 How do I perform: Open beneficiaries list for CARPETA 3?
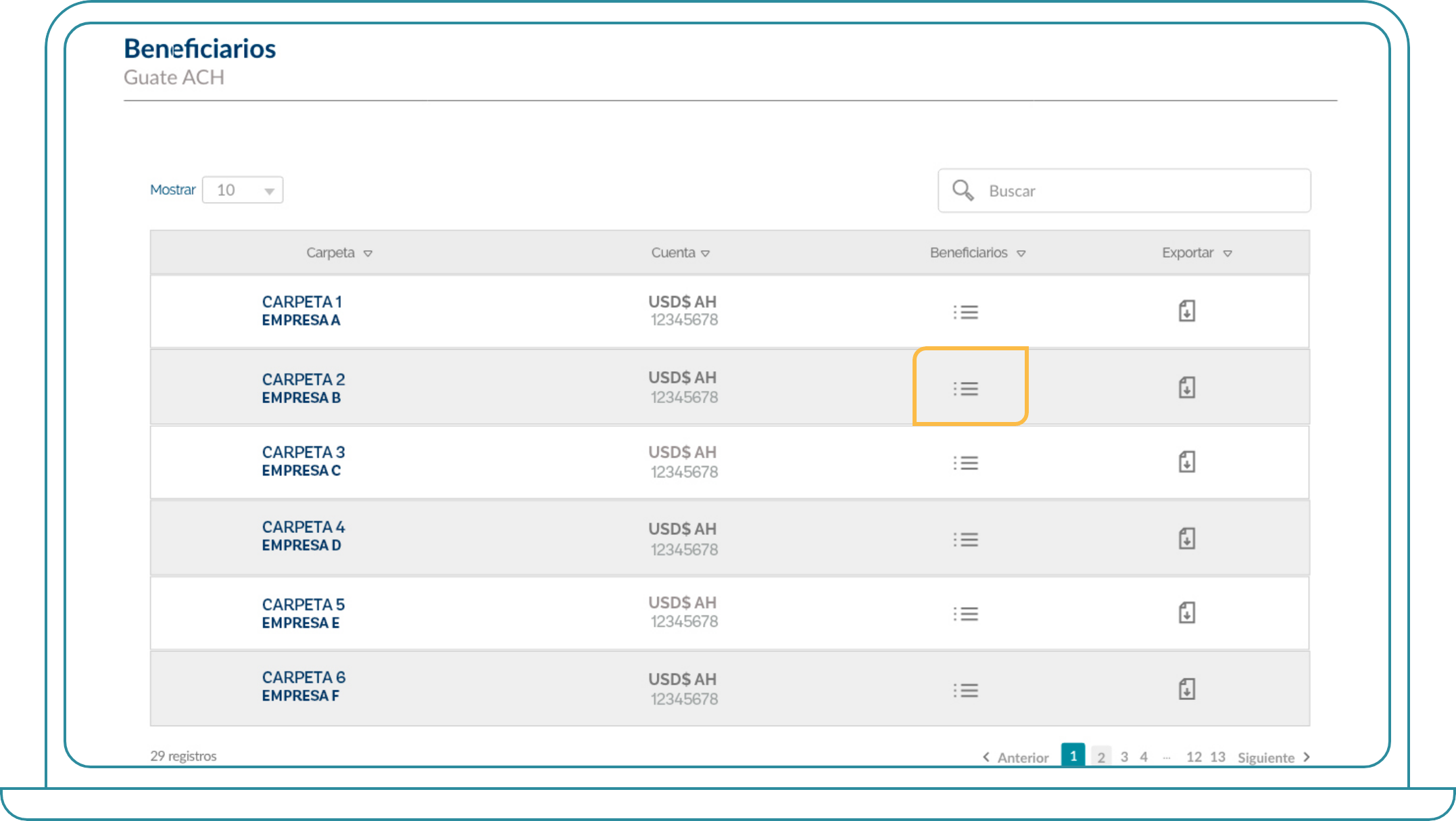[965, 463]
